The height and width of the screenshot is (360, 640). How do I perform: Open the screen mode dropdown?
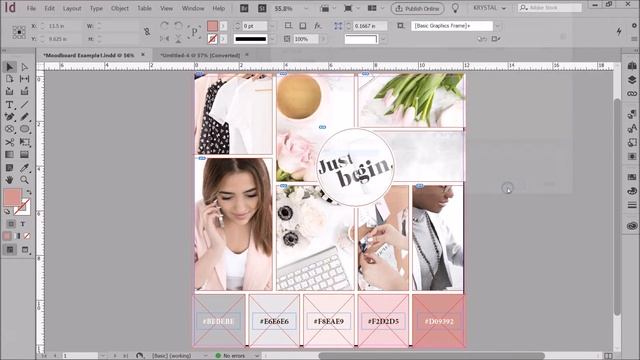tap(351, 8)
